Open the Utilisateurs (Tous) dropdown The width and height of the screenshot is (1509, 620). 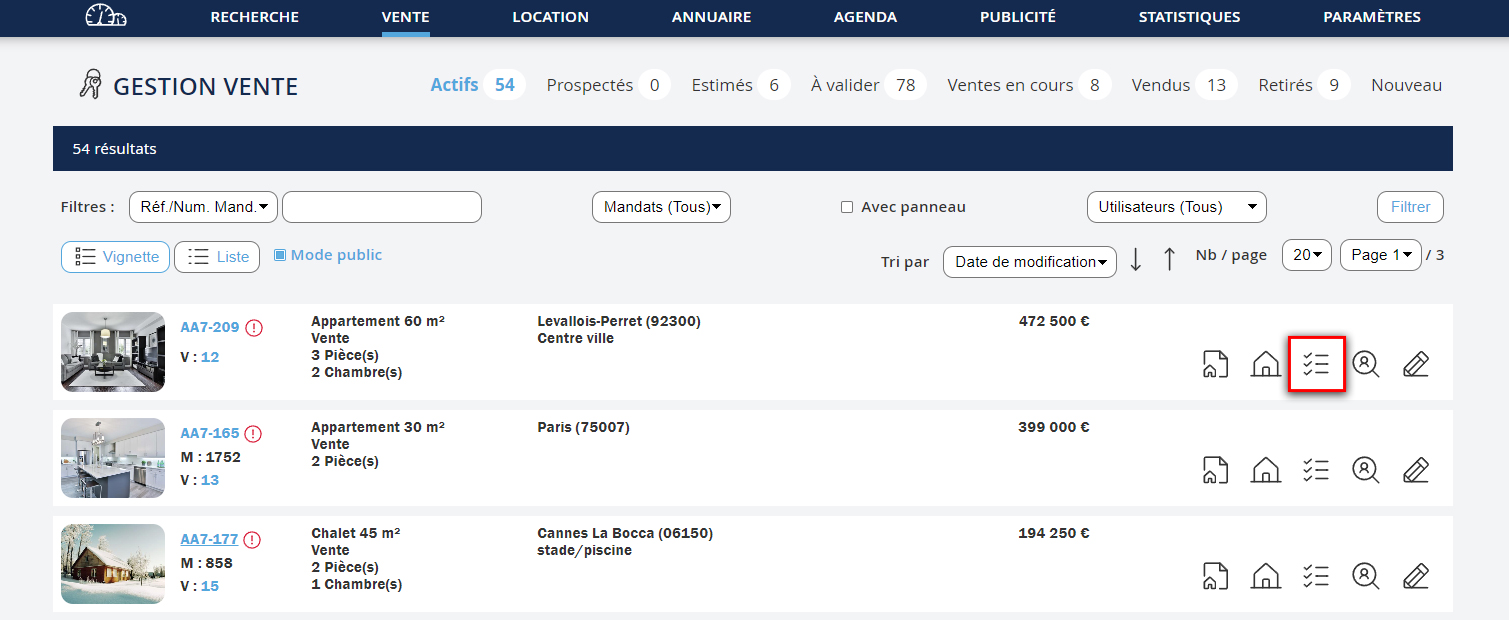1176,207
